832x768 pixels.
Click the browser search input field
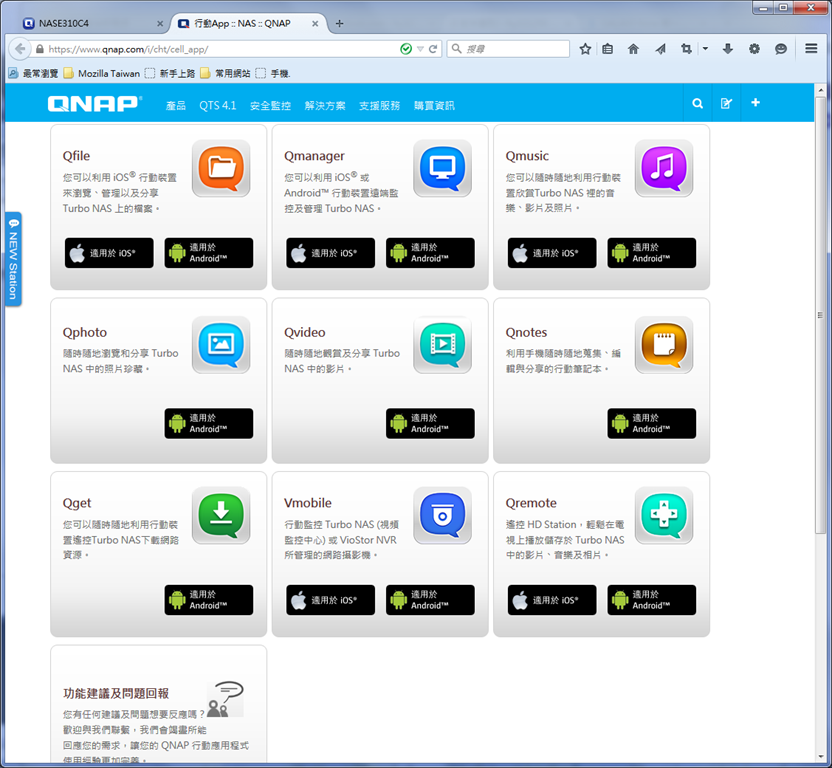coord(508,49)
